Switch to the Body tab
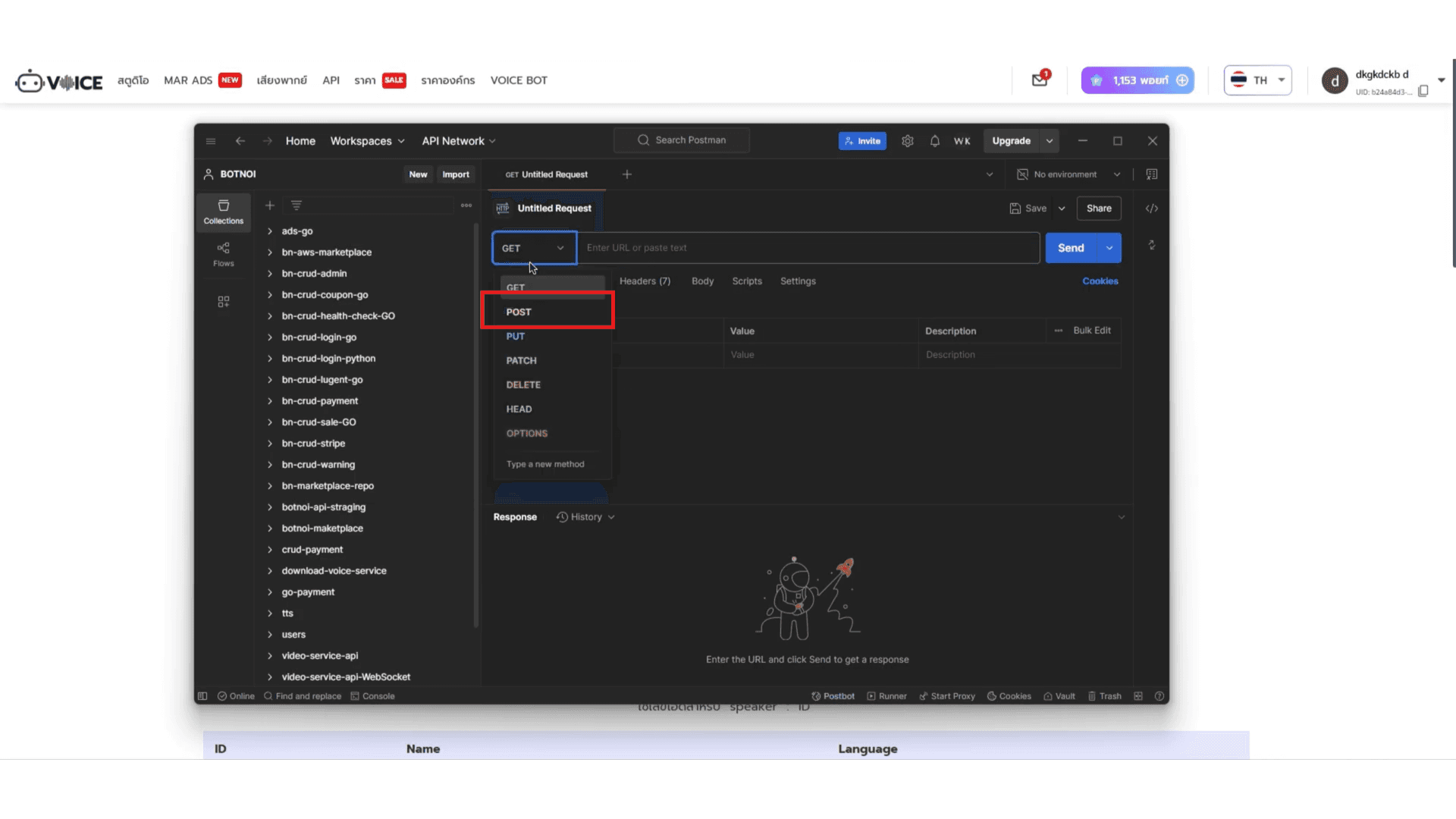 [702, 281]
